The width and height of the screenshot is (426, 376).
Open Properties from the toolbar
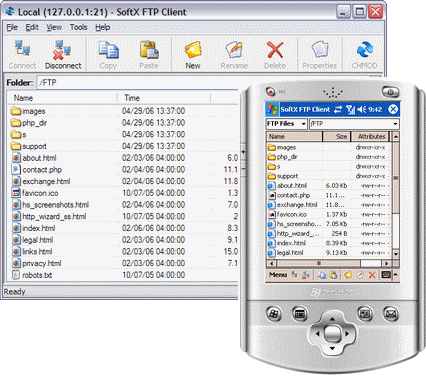point(320,54)
